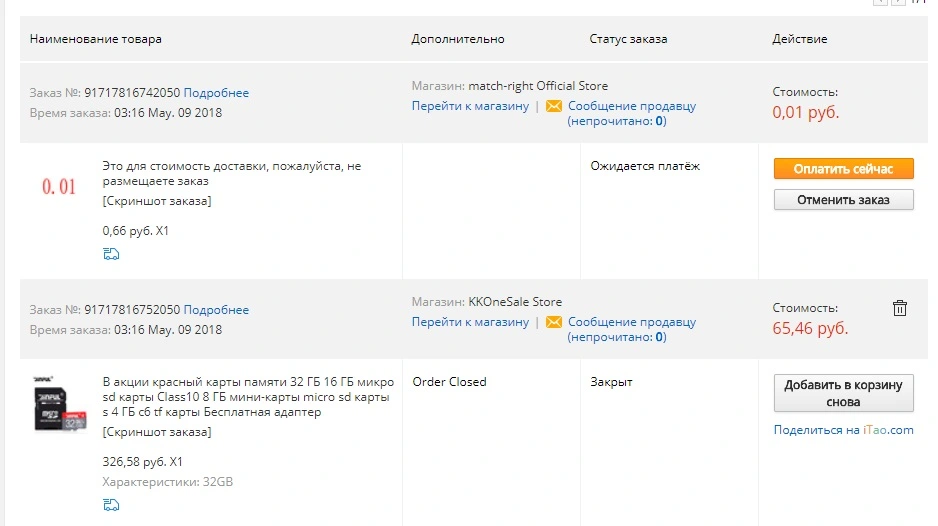Click the Оплатить сейчас button
The width and height of the screenshot is (938, 526).
click(x=843, y=169)
